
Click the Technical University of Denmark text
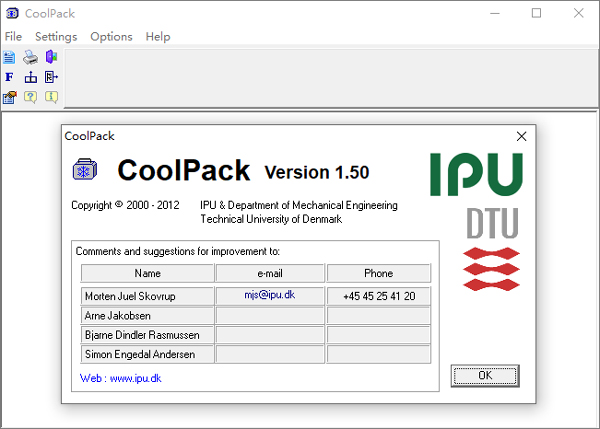[271, 219]
